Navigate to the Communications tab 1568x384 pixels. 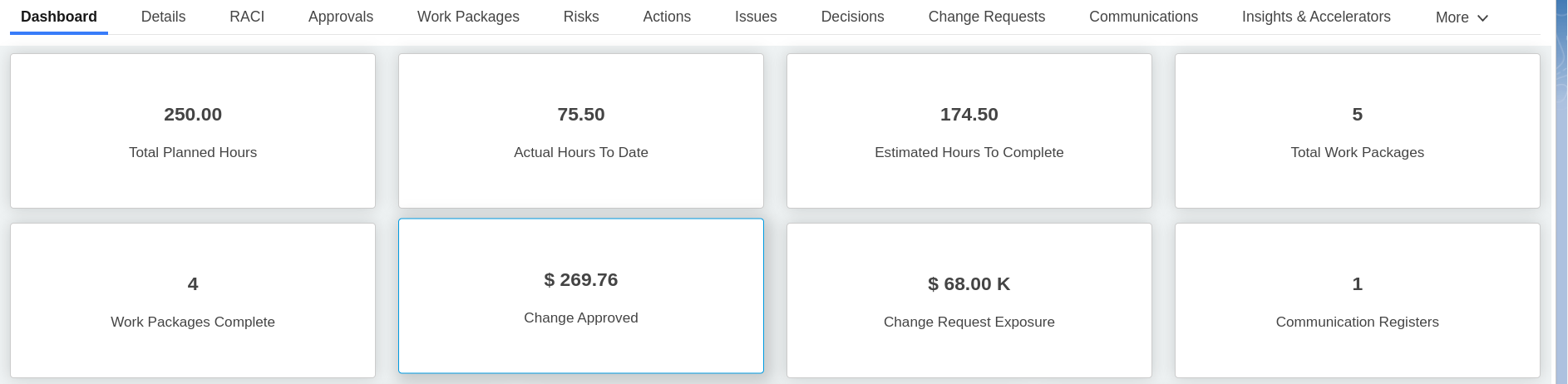[1143, 17]
